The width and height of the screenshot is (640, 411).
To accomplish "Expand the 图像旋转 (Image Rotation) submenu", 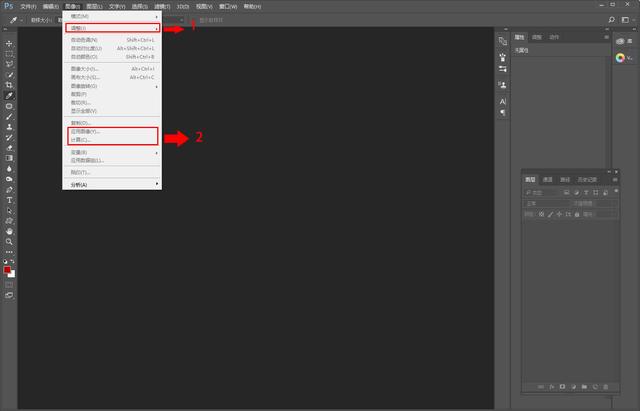I will (x=112, y=86).
